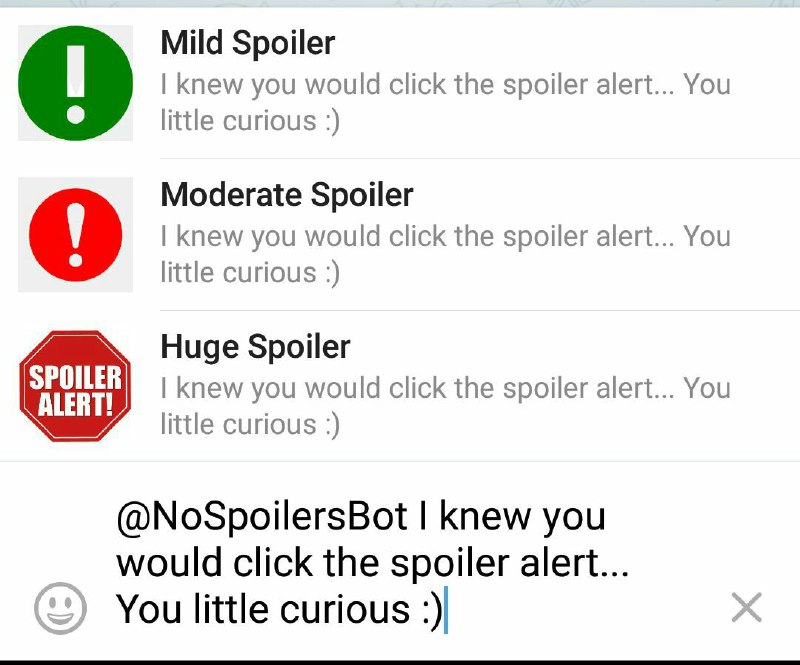Select the Moderate Spoiler title

tap(287, 194)
